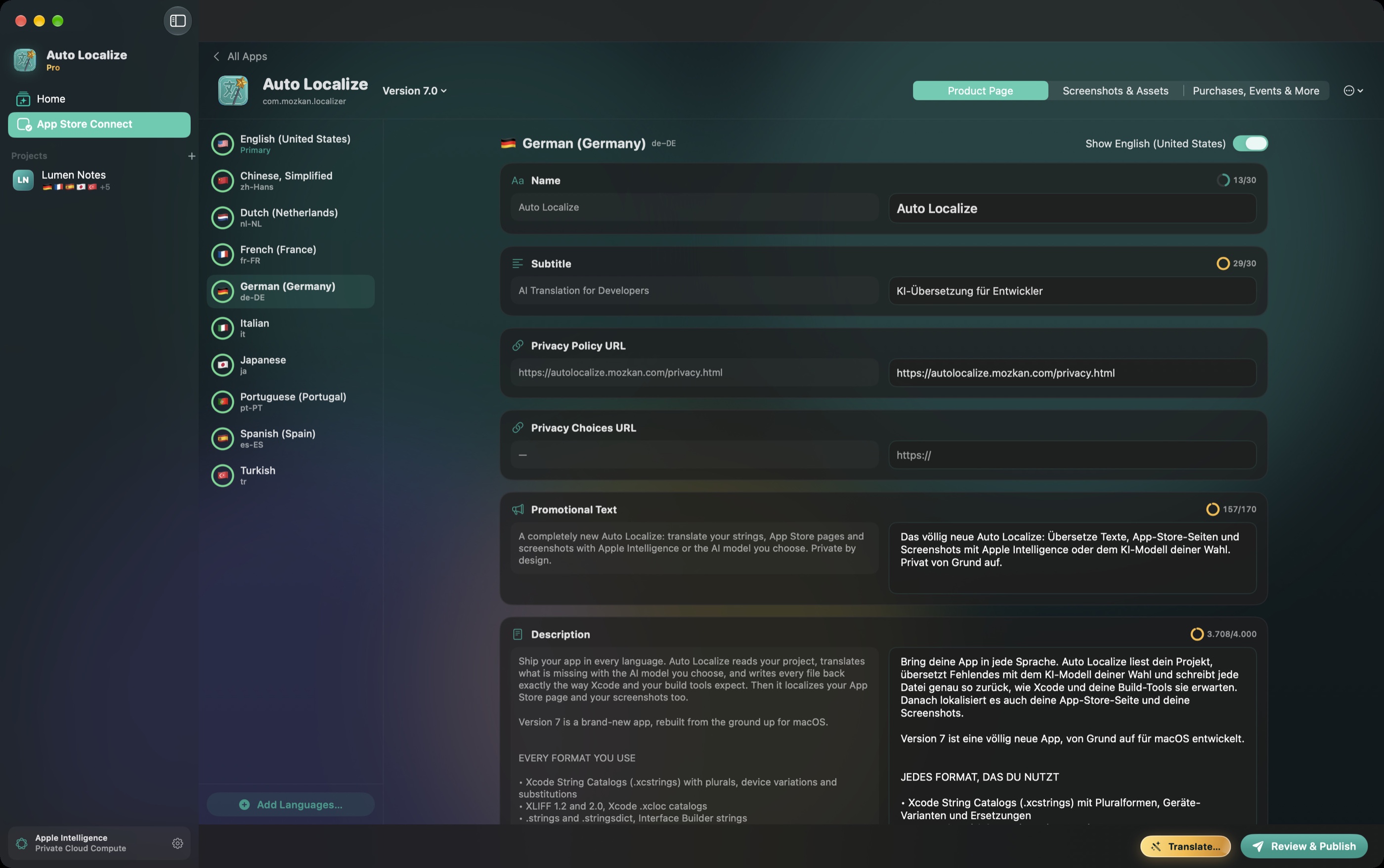This screenshot has height=868, width=1384.
Task: Click the Home sidebar icon
Action: tap(23, 99)
